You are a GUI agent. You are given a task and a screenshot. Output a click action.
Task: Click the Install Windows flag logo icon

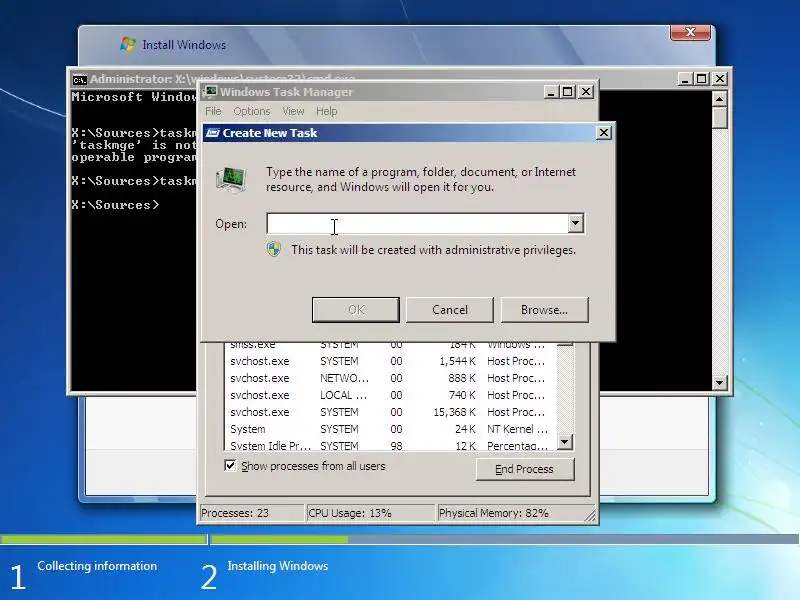pyautogui.click(x=128, y=44)
